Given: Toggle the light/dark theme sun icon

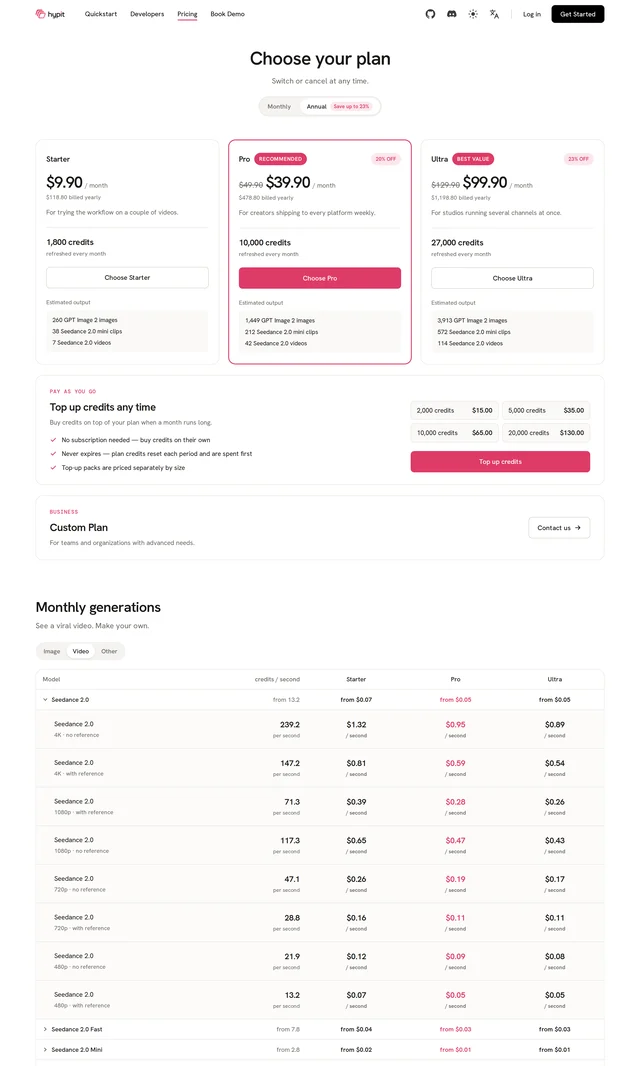Looking at the screenshot, I should point(473,14).
